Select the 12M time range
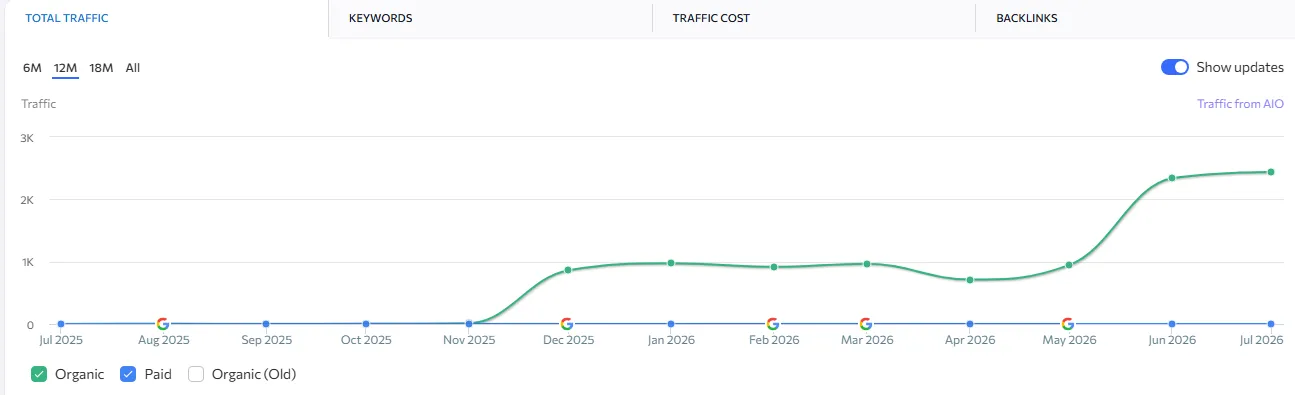Viewport: 1295px width, 395px height. pyautogui.click(x=66, y=68)
